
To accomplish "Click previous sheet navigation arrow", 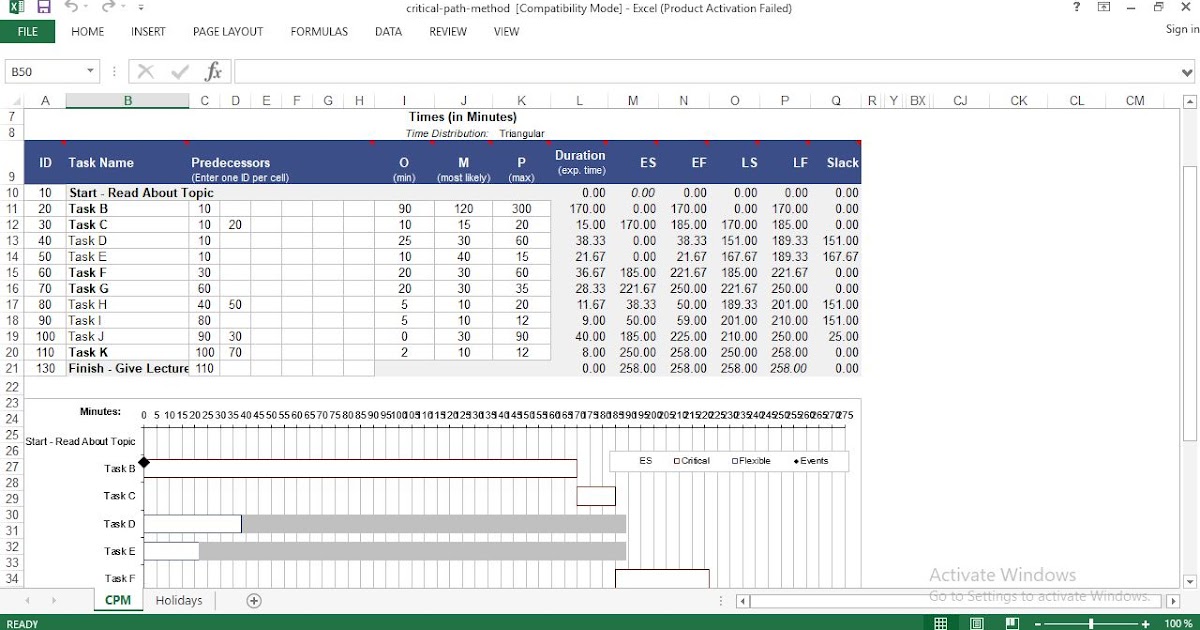I will 28,600.
